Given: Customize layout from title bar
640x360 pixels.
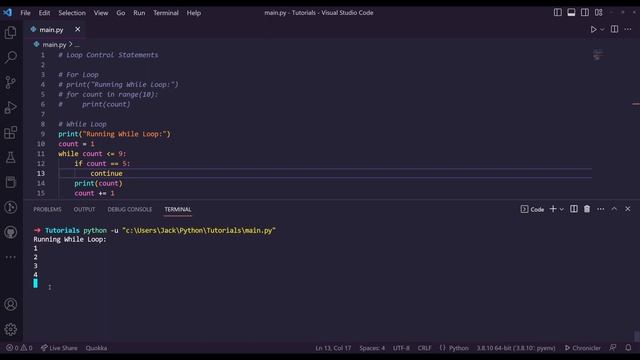Looking at the screenshot, I should coord(599,13).
